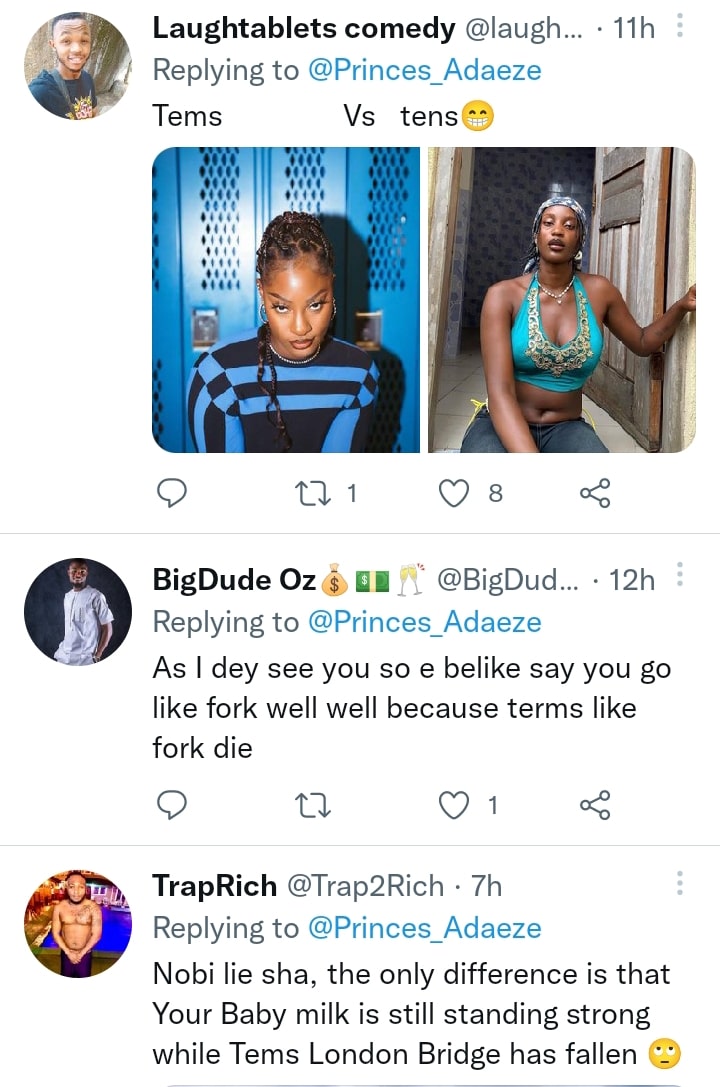Open Laughtablets comedy profile picture
The image size is (720, 1087).
click(x=77, y=67)
